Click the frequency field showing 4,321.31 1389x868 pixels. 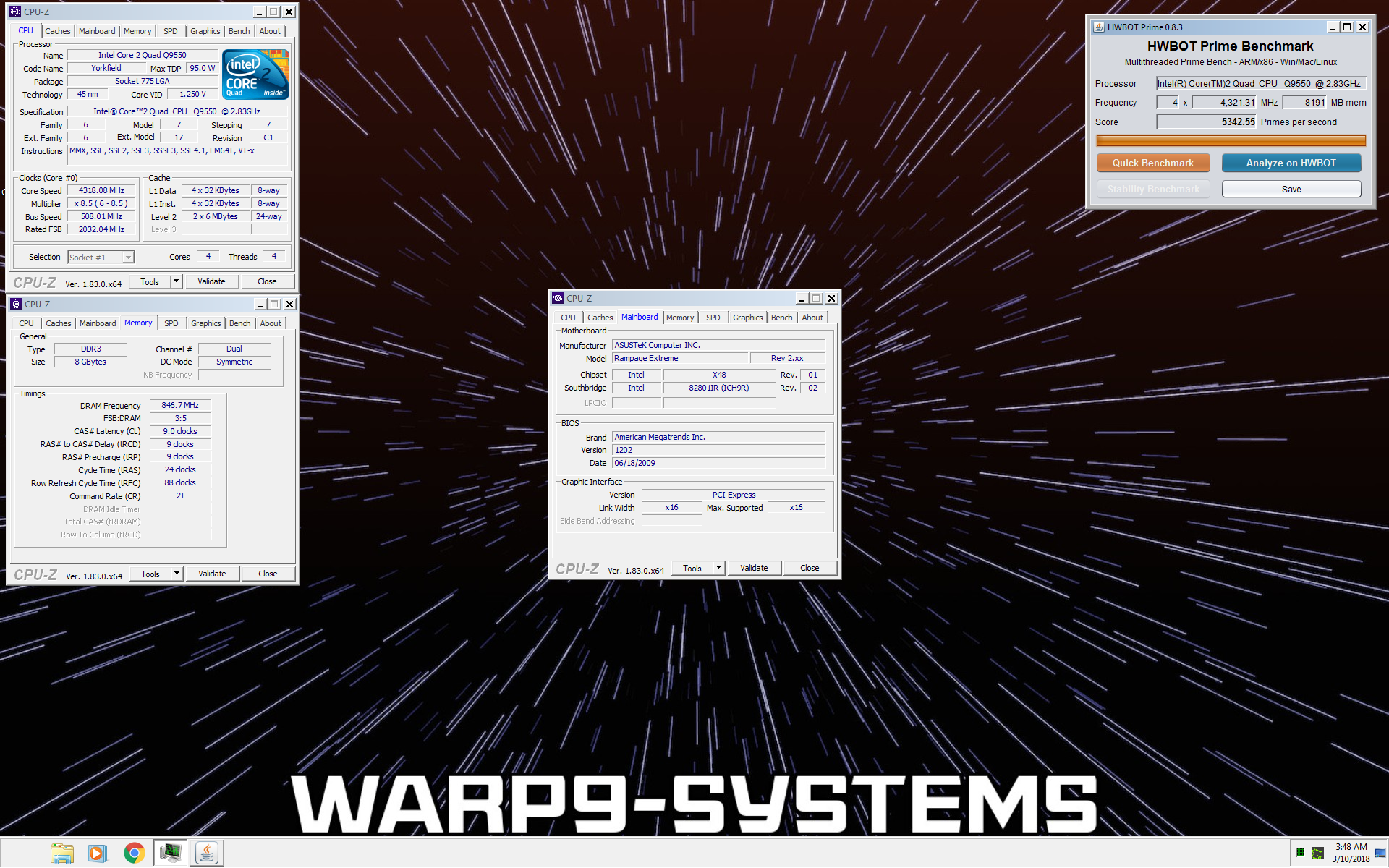click(x=1225, y=102)
